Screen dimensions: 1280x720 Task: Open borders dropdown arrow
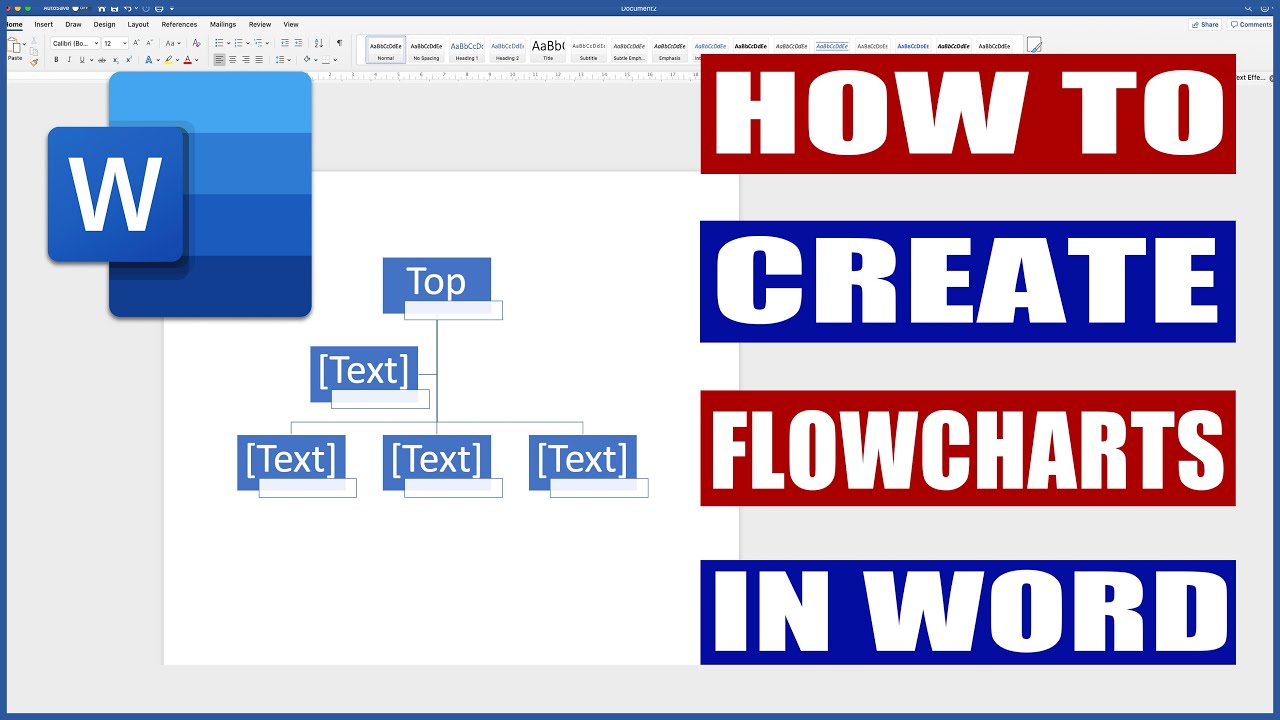point(335,60)
